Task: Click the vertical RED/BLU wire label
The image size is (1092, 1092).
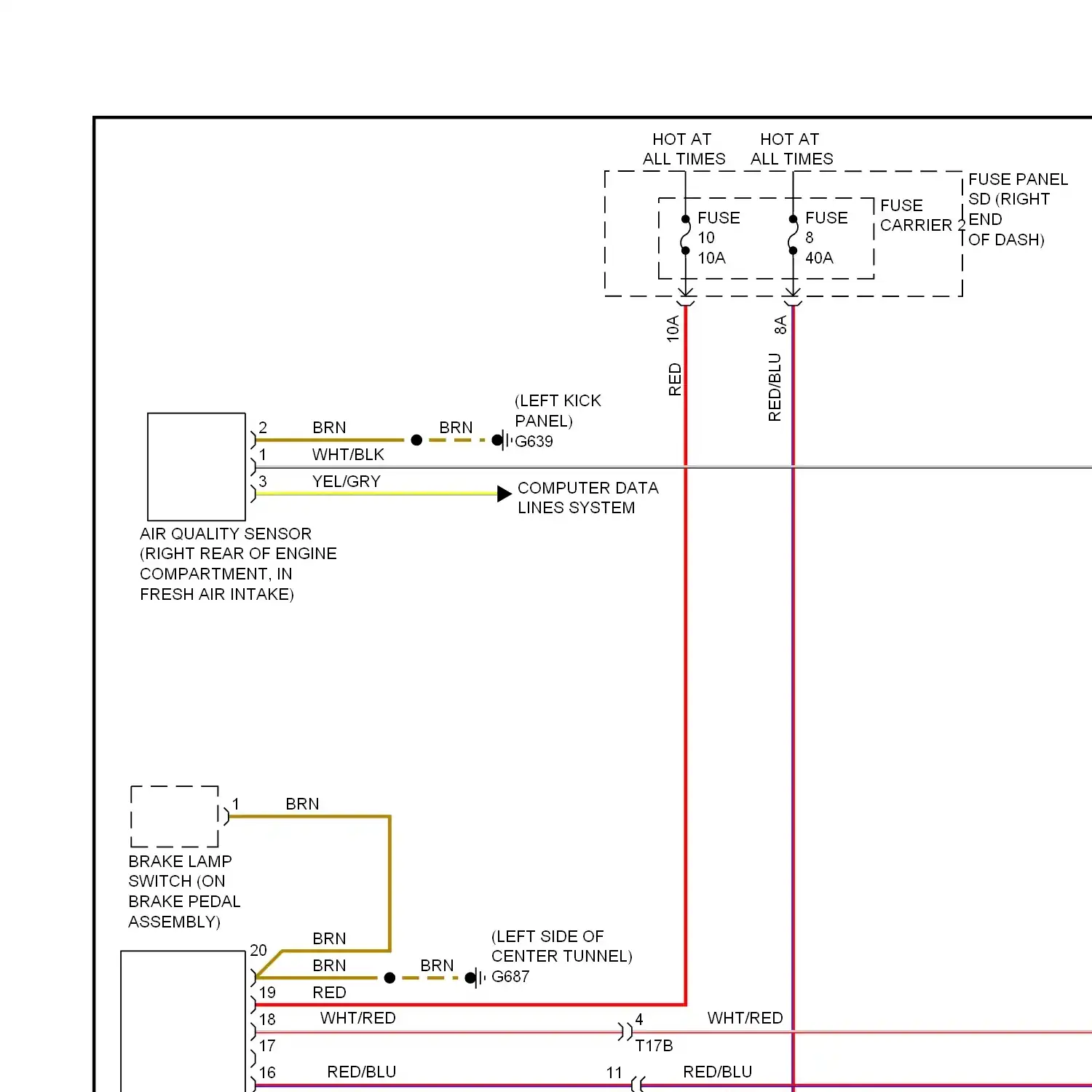Action: (775, 387)
